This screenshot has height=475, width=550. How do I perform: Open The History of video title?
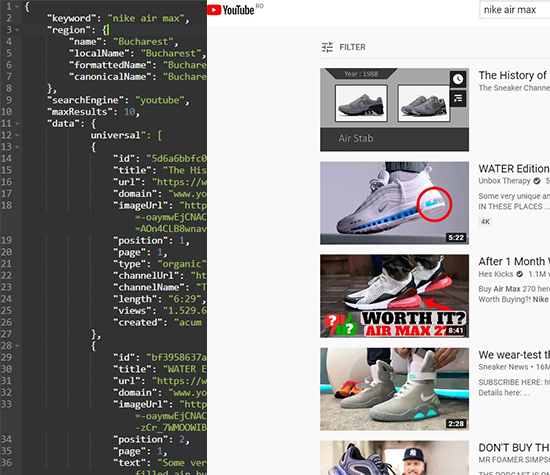tap(514, 75)
